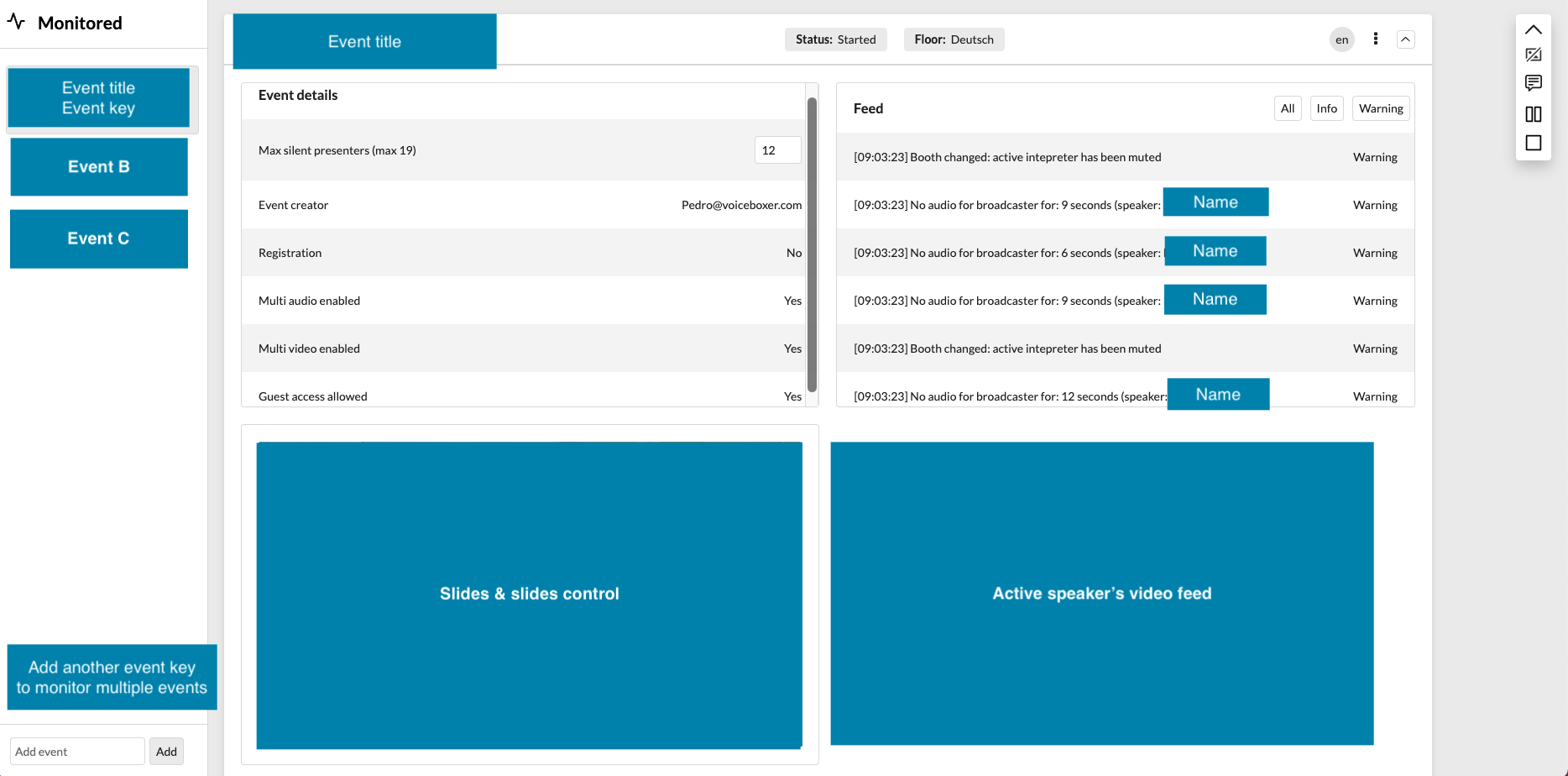Select Event B in monitored list
This screenshot has width=1568, height=776.
[x=99, y=167]
